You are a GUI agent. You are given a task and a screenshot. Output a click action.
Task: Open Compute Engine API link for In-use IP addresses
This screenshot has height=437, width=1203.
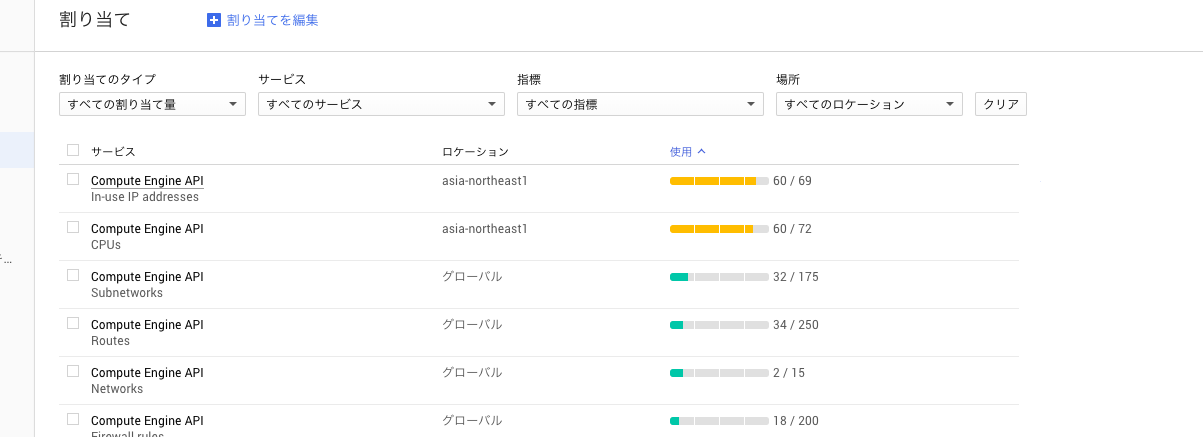pos(147,181)
